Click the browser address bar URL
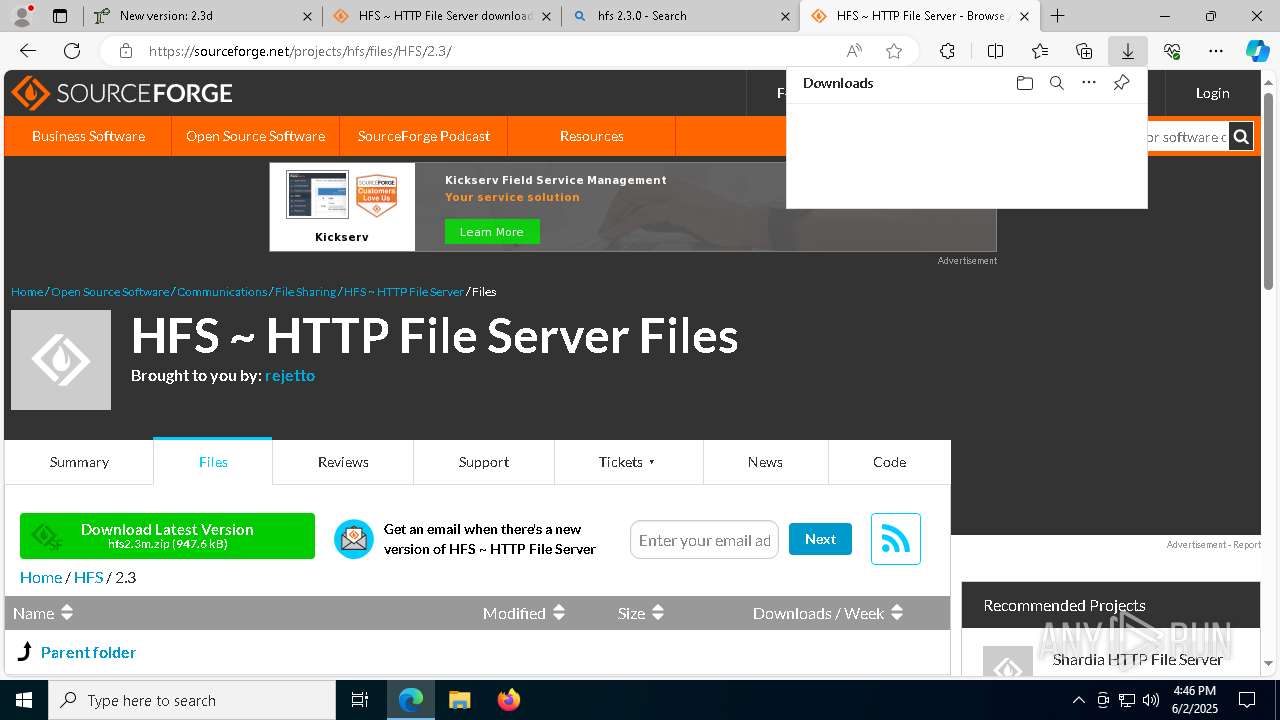Image resolution: width=1280 pixels, height=720 pixels. (300, 51)
